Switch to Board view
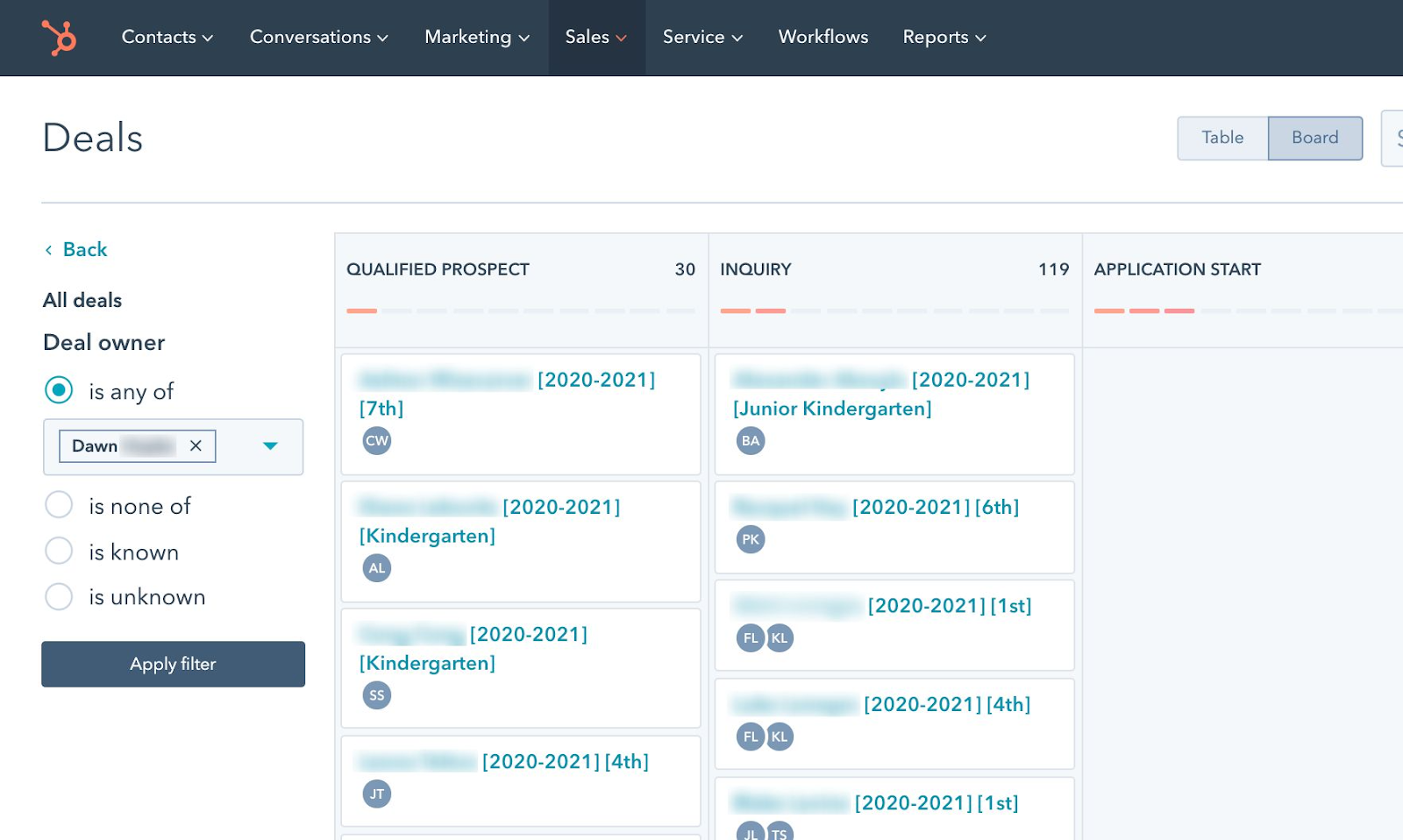 click(1315, 138)
